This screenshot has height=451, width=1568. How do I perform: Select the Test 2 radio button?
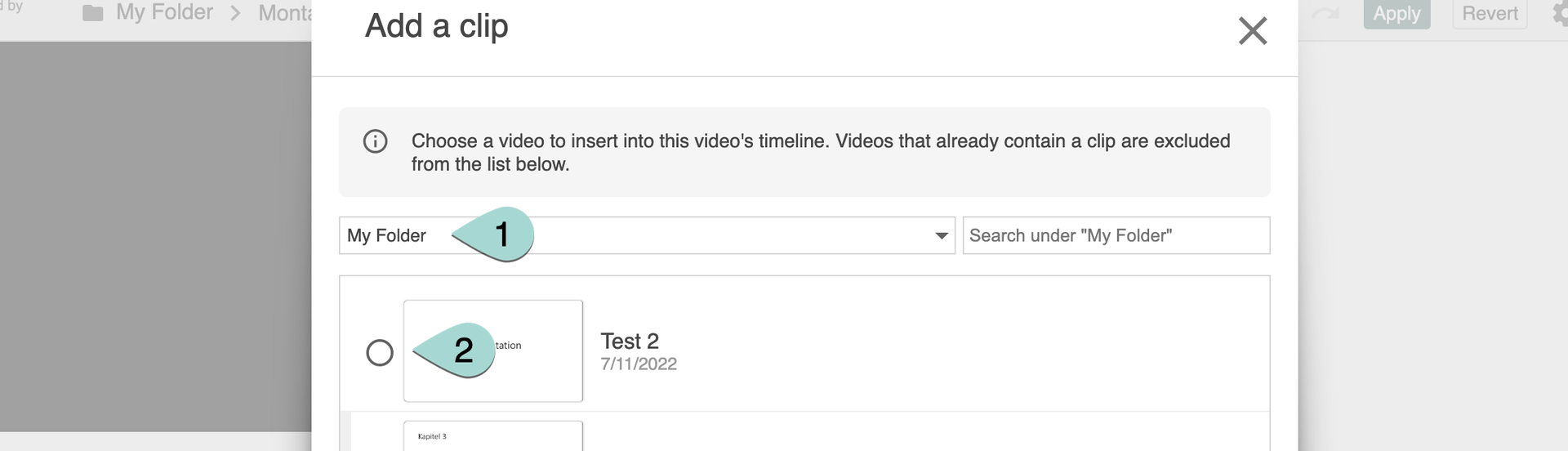coord(380,353)
